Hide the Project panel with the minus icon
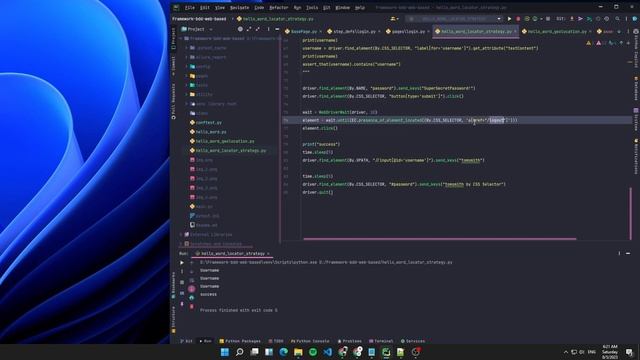640x360 pixels. [x=277, y=29]
